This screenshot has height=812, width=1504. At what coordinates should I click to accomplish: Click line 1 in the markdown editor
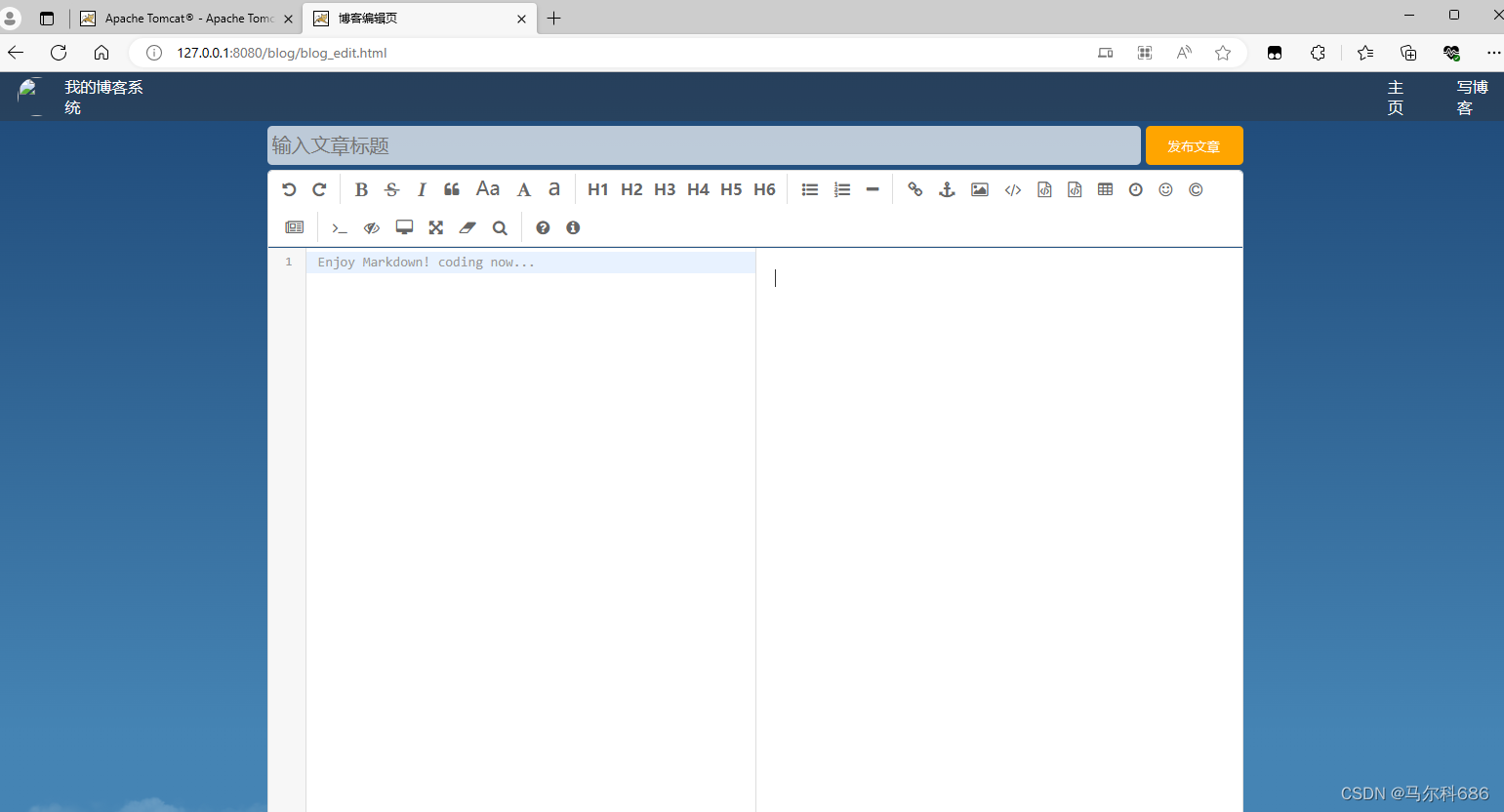coord(530,263)
